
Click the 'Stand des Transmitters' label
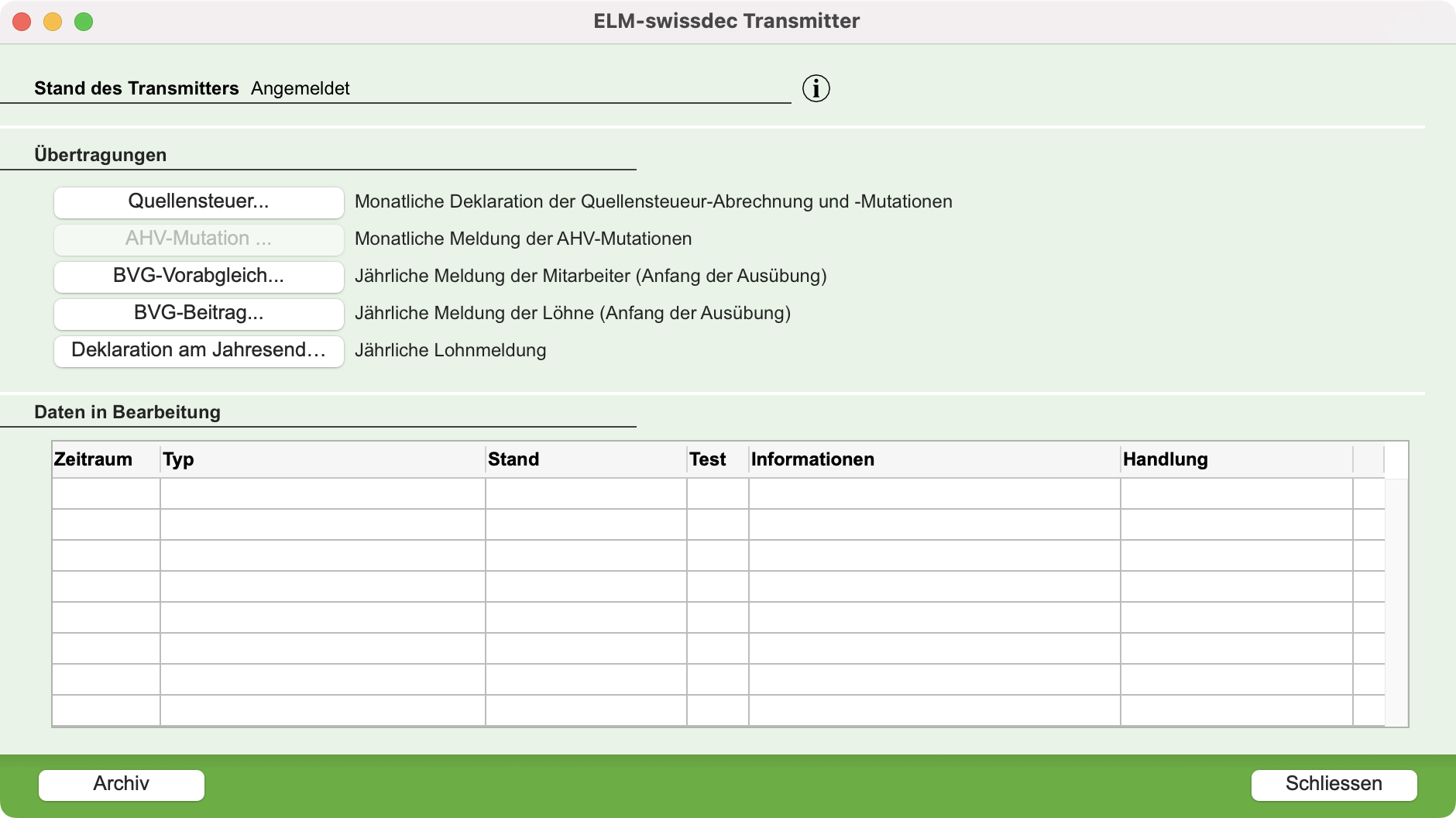coord(136,88)
